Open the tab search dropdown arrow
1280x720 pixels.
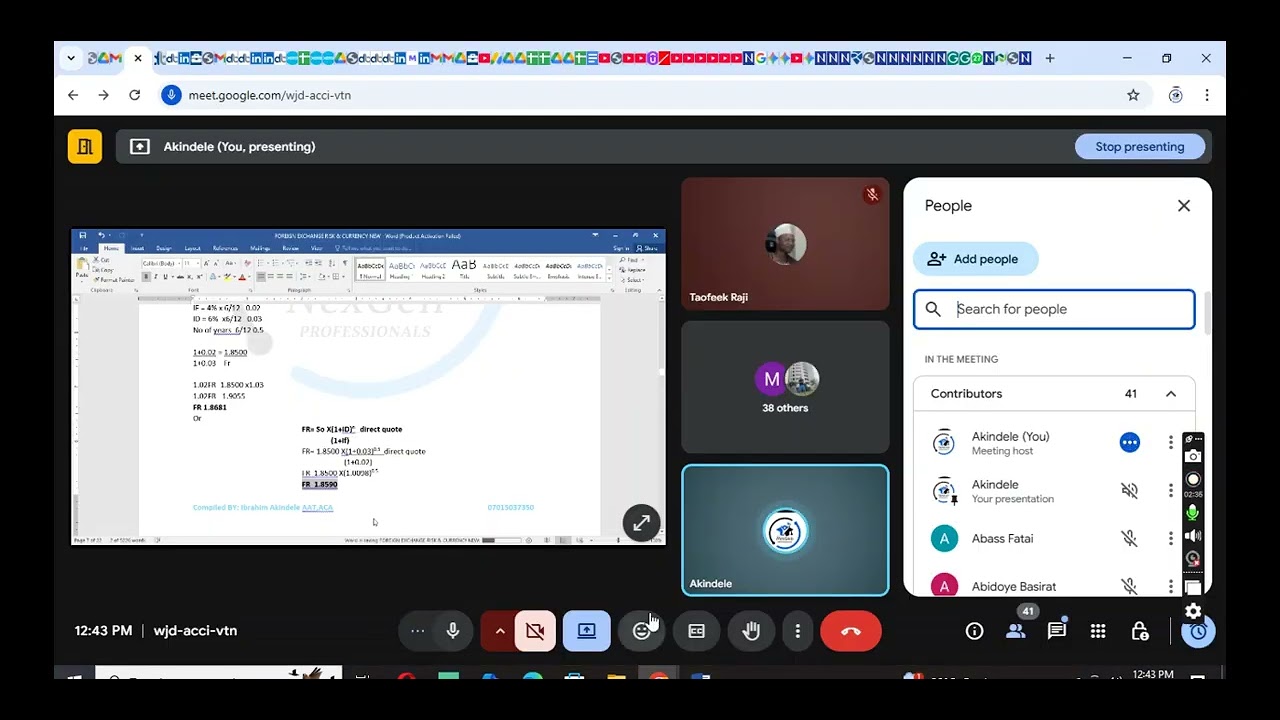coord(70,58)
